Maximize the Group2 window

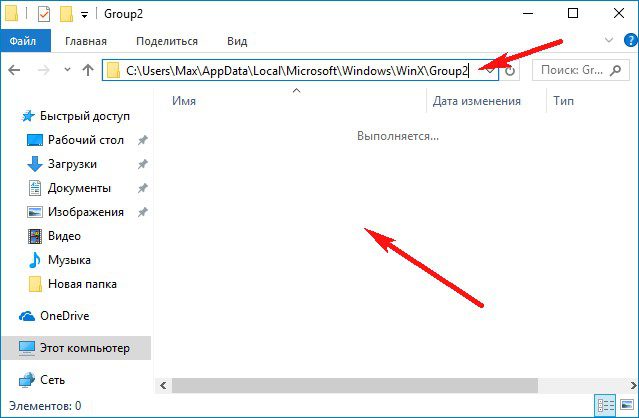click(573, 14)
